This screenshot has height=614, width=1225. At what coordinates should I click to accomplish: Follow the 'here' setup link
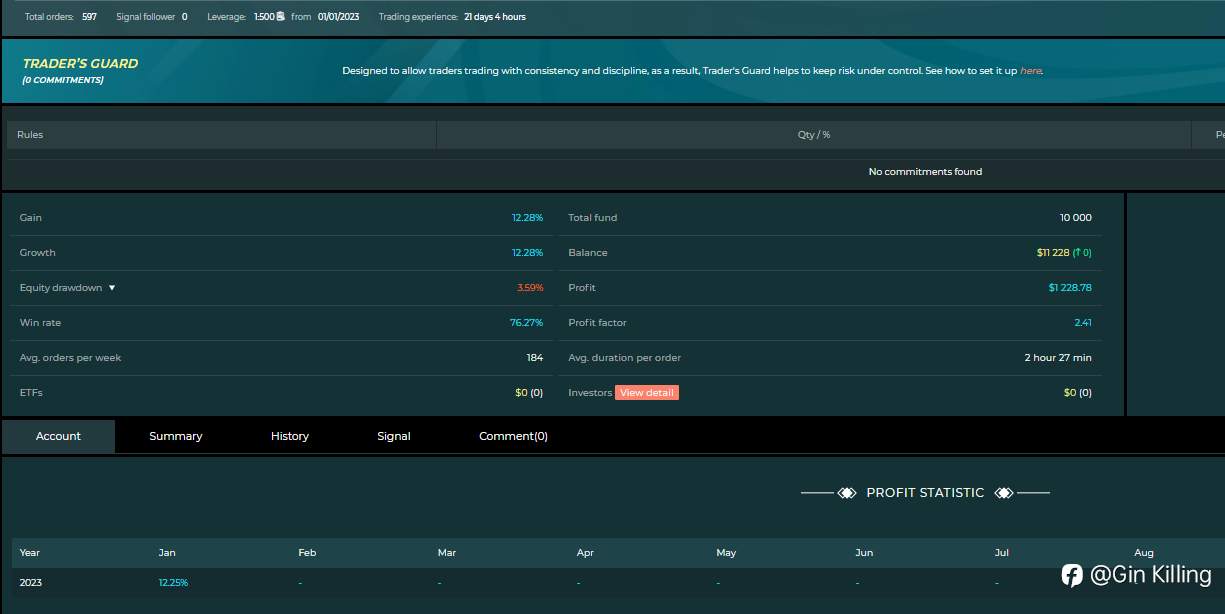click(1030, 71)
